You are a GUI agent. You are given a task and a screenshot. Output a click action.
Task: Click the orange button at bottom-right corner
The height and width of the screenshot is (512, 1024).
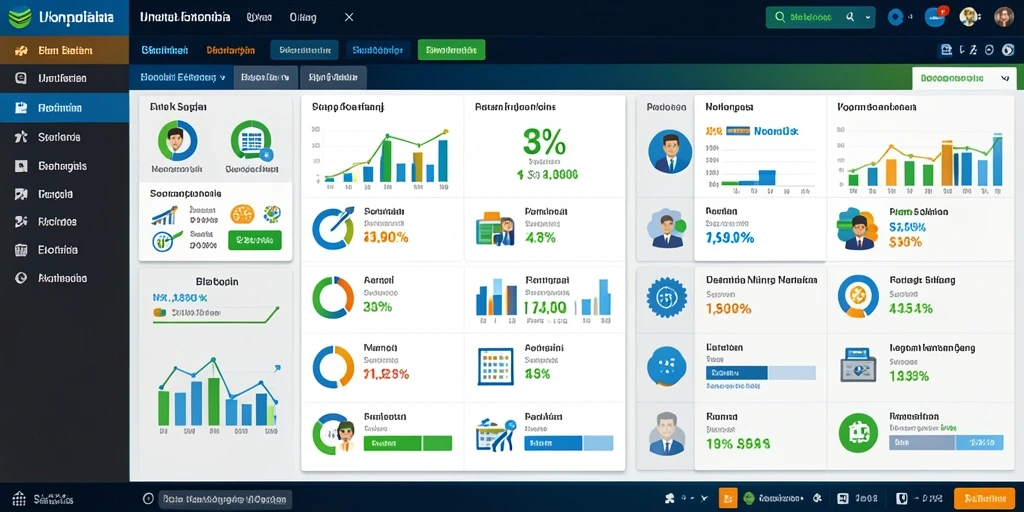tap(984, 498)
